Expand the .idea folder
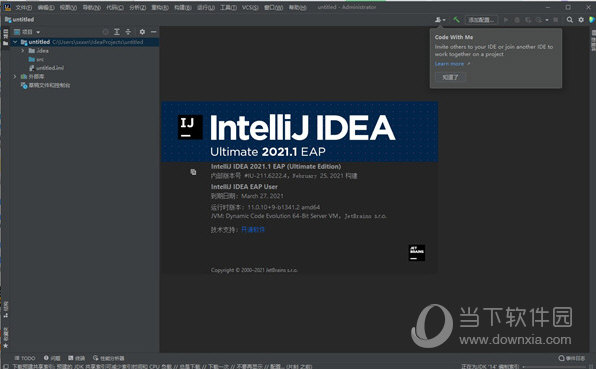 click(23, 51)
